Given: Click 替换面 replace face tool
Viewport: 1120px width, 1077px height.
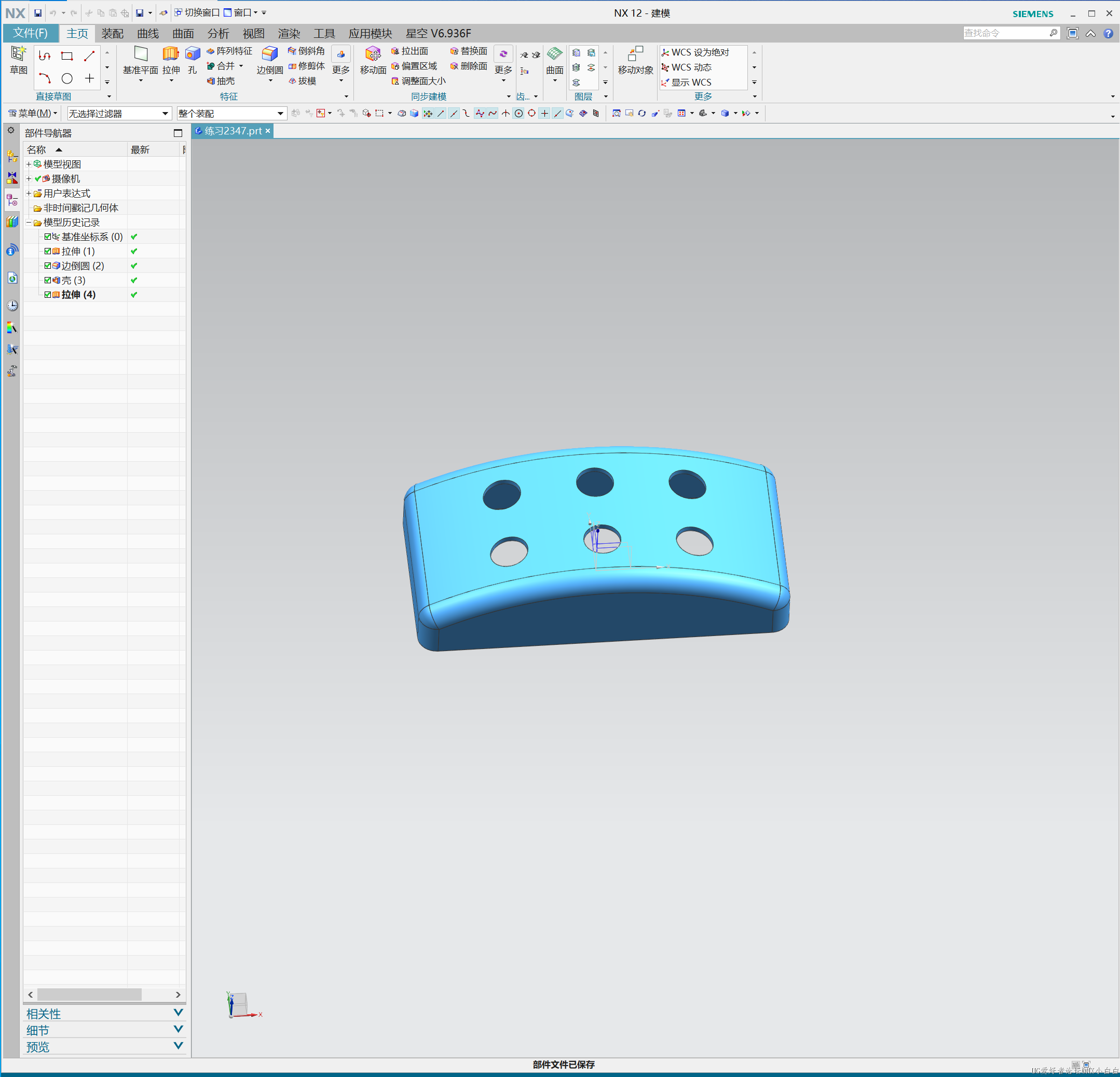Looking at the screenshot, I should click(x=469, y=51).
